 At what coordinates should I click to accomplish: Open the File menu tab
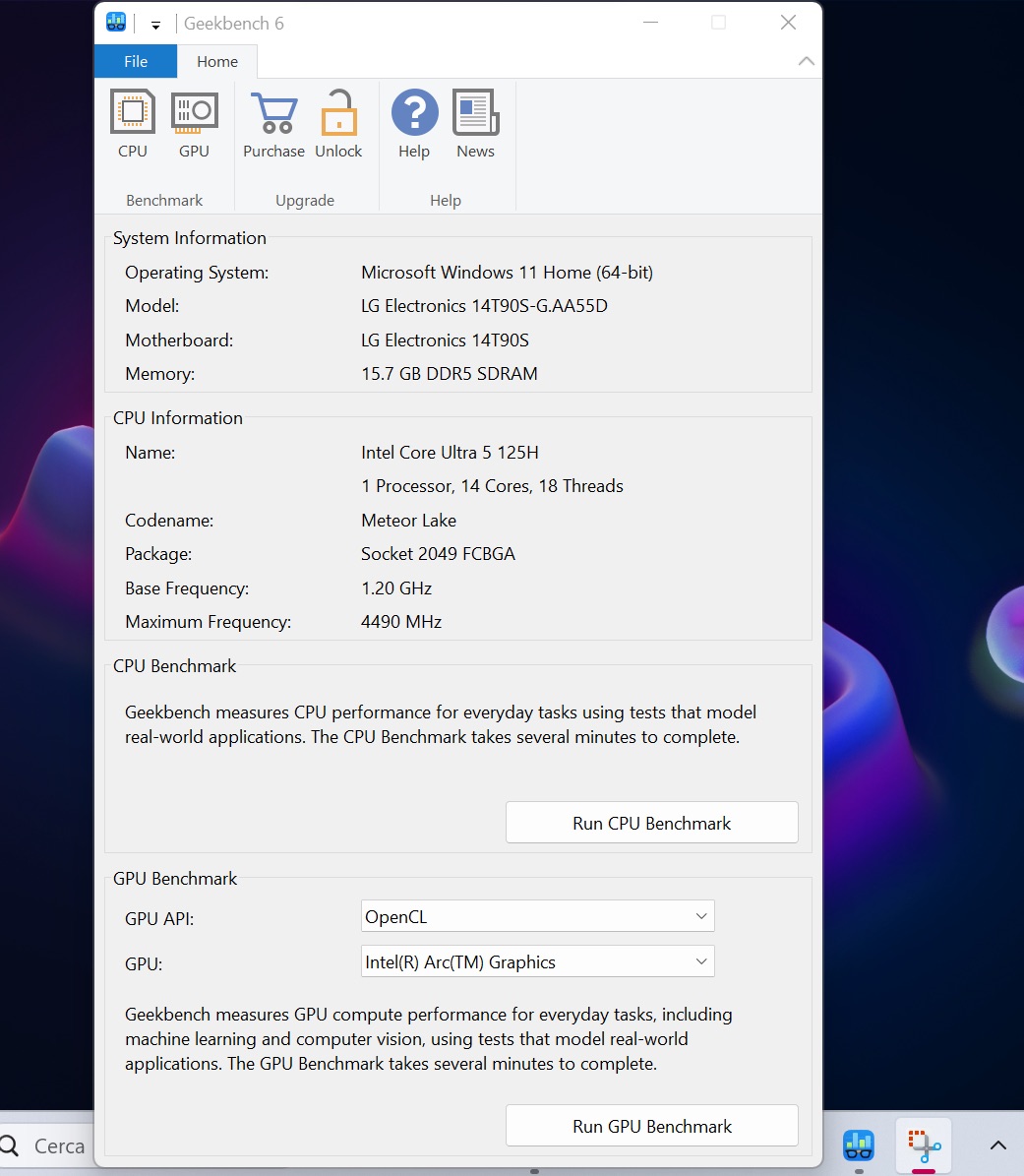tap(136, 61)
